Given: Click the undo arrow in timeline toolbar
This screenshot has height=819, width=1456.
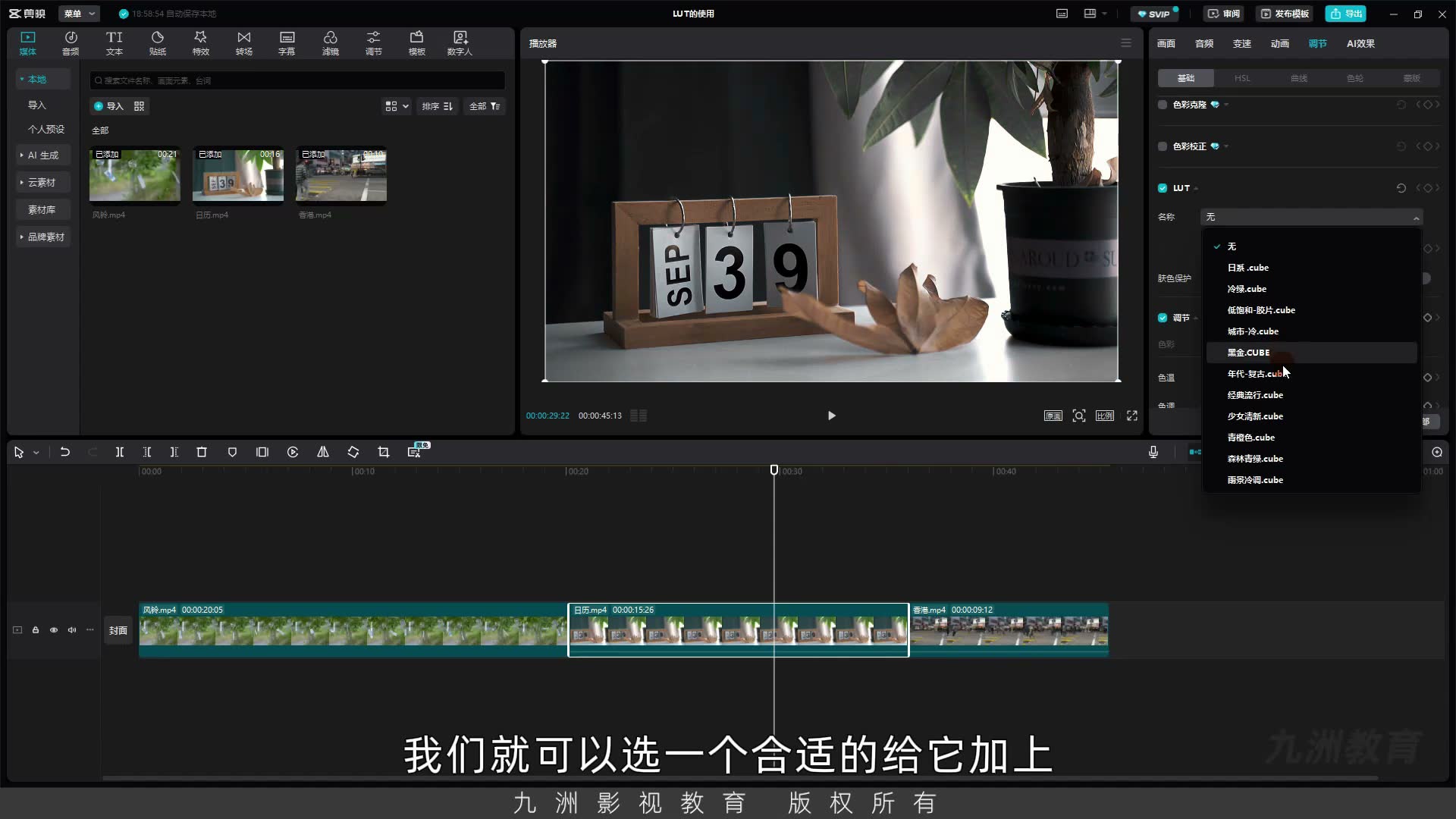Looking at the screenshot, I should pyautogui.click(x=65, y=452).
